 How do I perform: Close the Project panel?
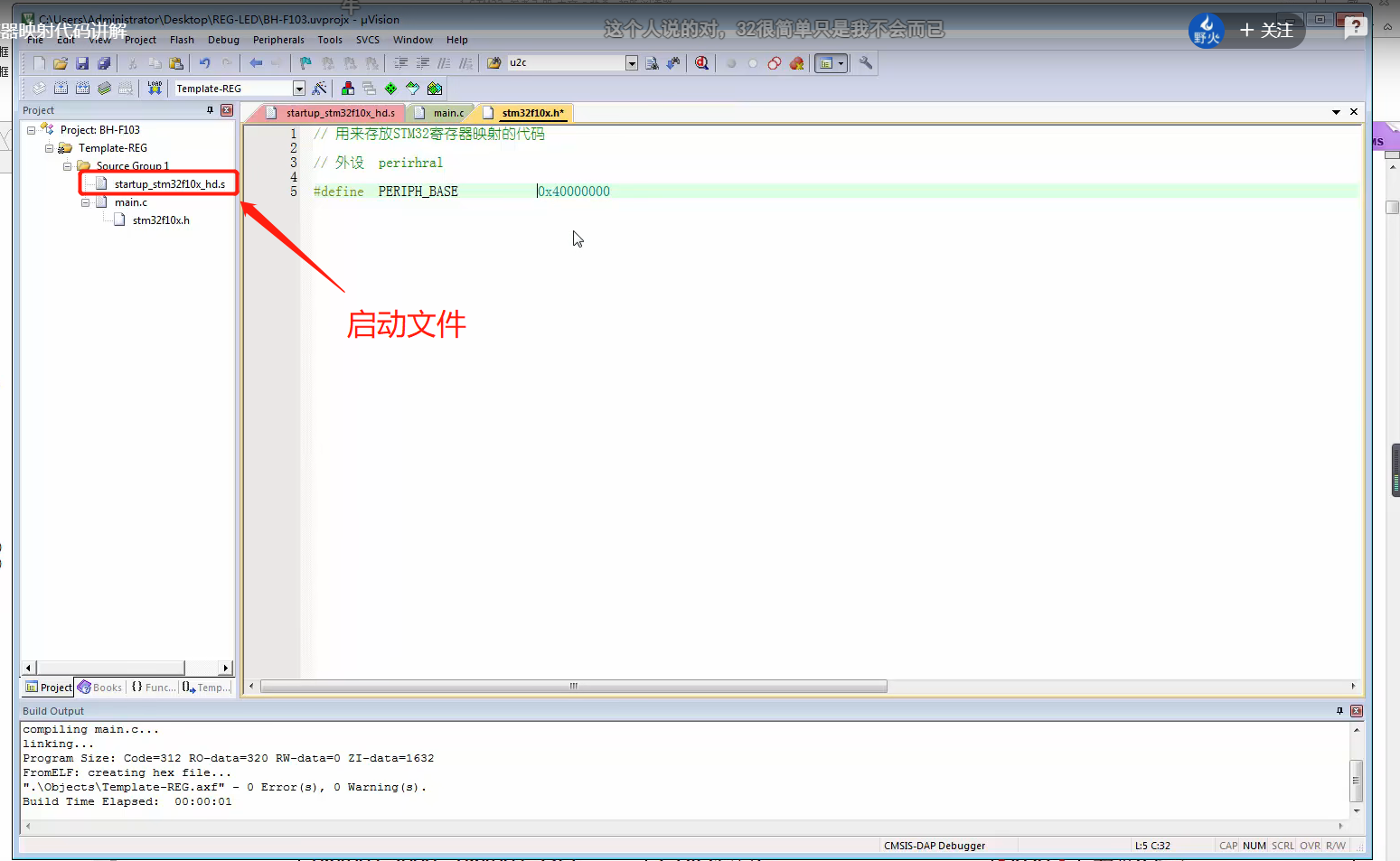[x=227, y=110]
